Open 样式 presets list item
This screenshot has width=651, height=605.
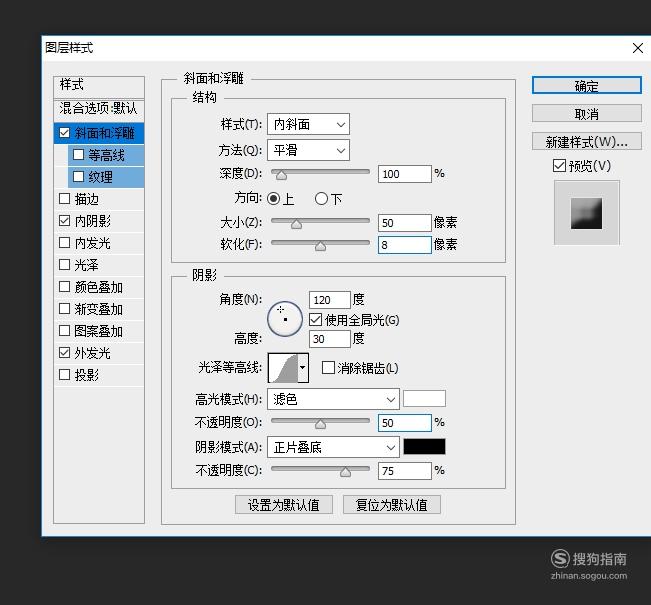pos(99,86)
